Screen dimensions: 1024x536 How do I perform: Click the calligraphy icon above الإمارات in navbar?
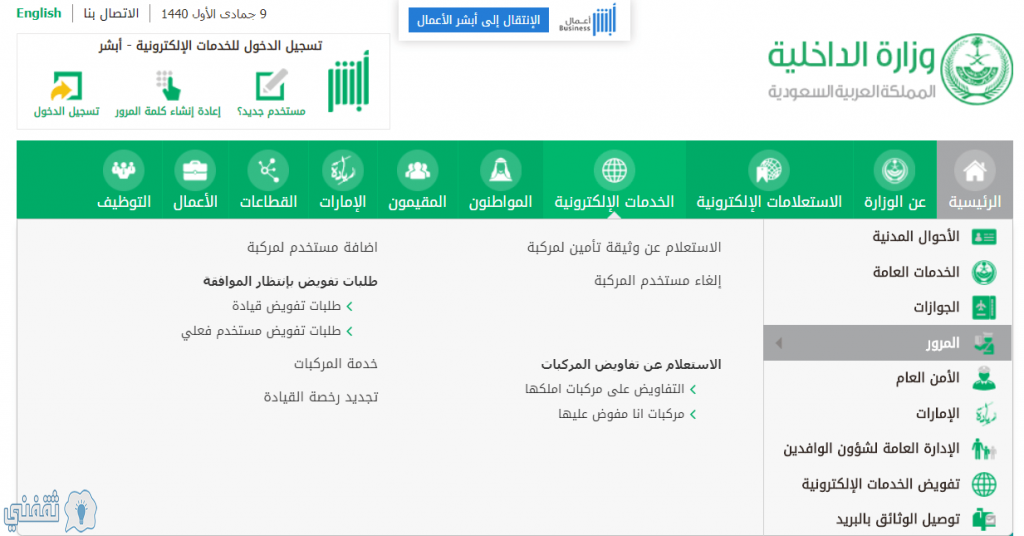click(342, 170)
